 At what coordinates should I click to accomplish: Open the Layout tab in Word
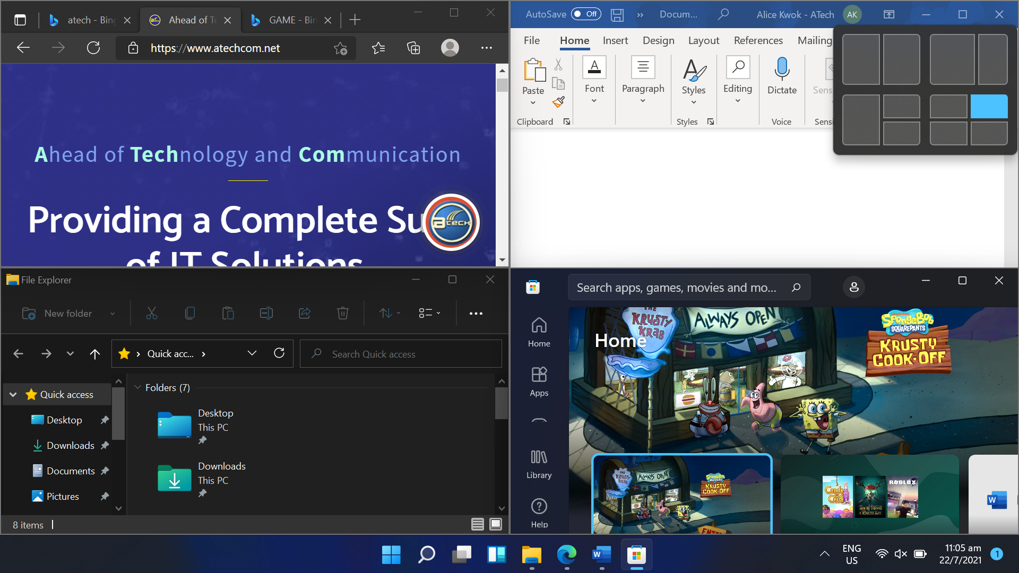704,40
